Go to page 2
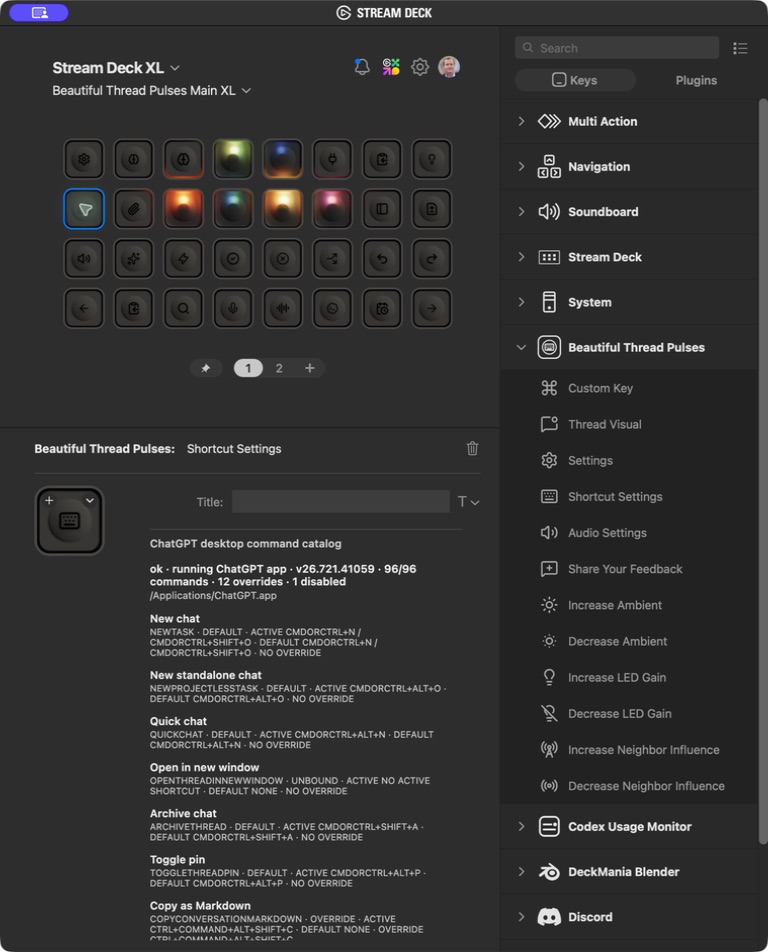 tap(279, 368)
